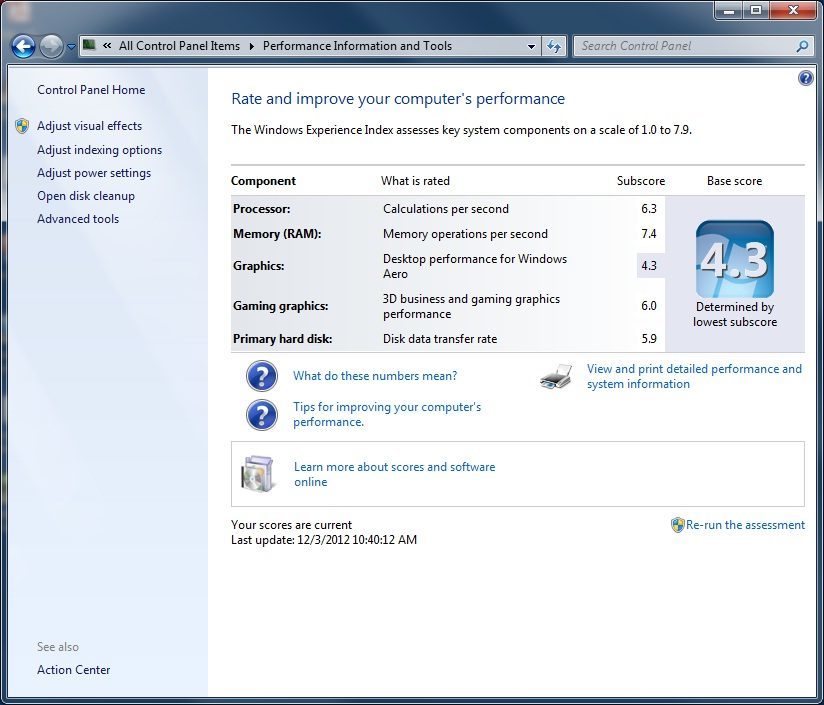
Task: Click the Processor row label
Action: click(262, 209)
